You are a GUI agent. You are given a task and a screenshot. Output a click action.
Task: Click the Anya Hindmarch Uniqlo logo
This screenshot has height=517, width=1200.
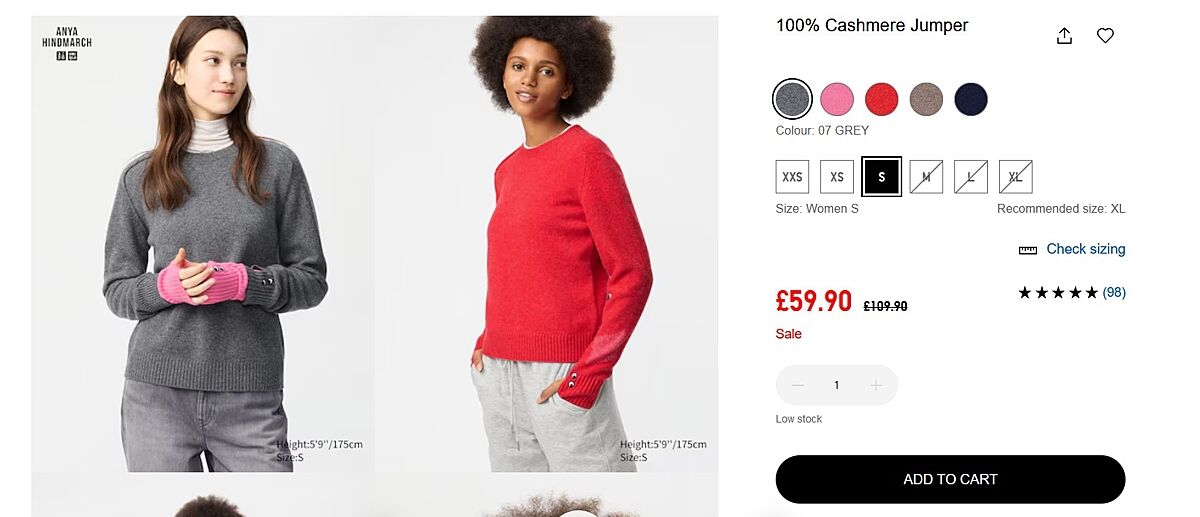click(x=66, y=43)
